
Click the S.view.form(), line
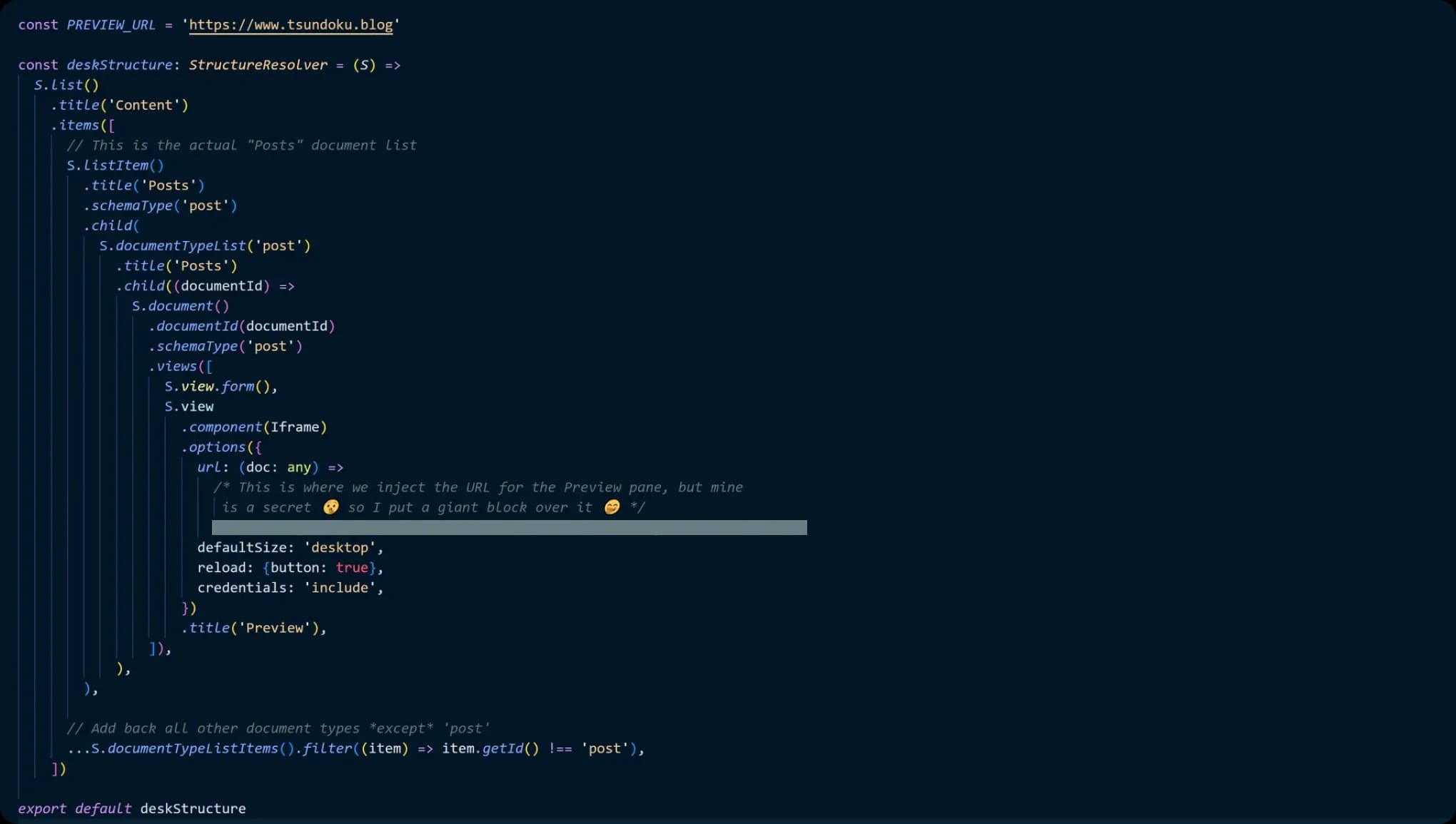[221, 386]
